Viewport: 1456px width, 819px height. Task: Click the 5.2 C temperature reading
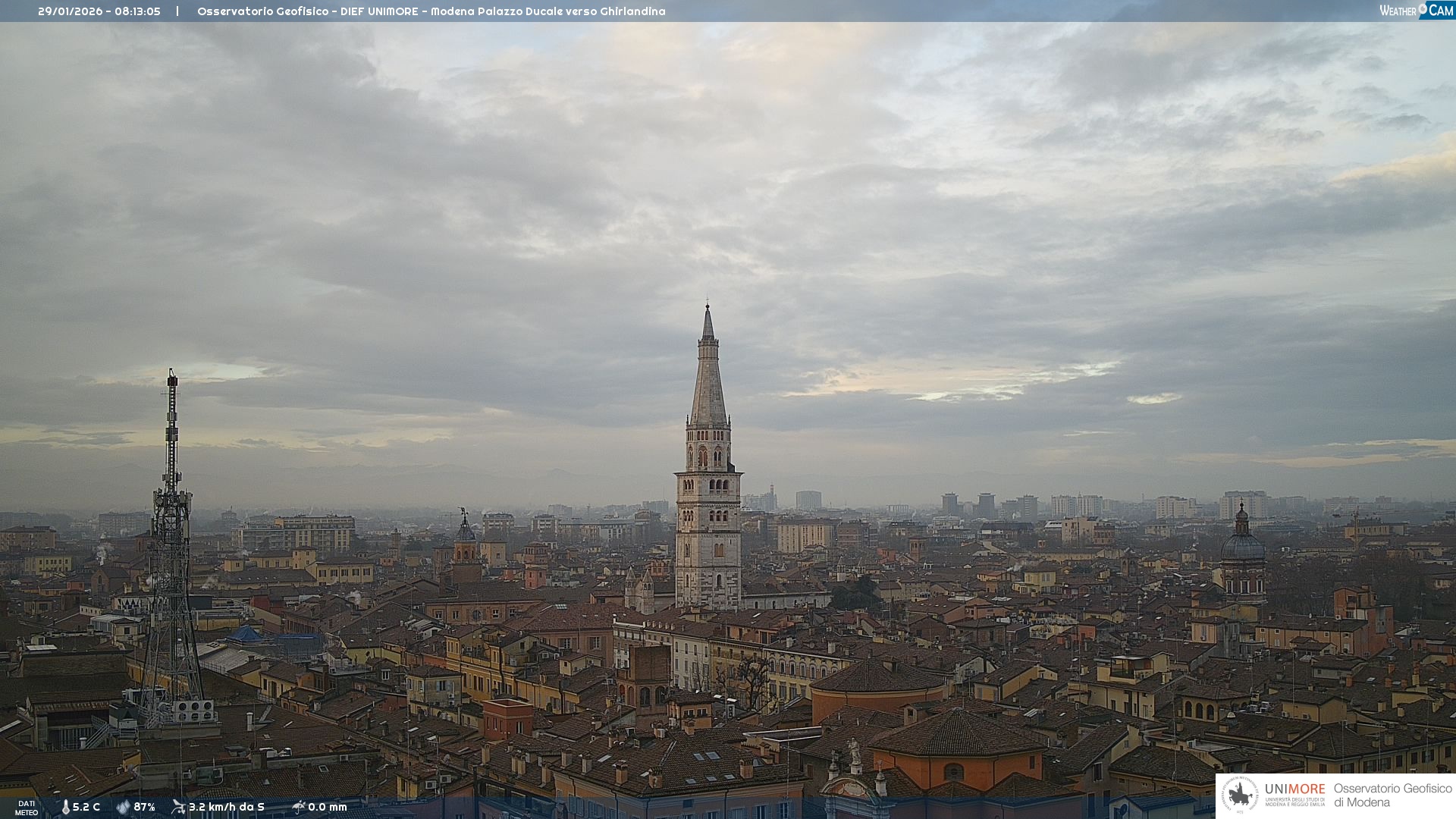[86, 808]
